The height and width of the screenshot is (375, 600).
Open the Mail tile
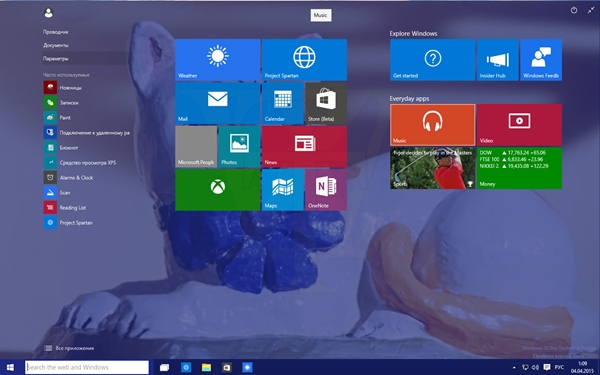(x=217, y=103)
